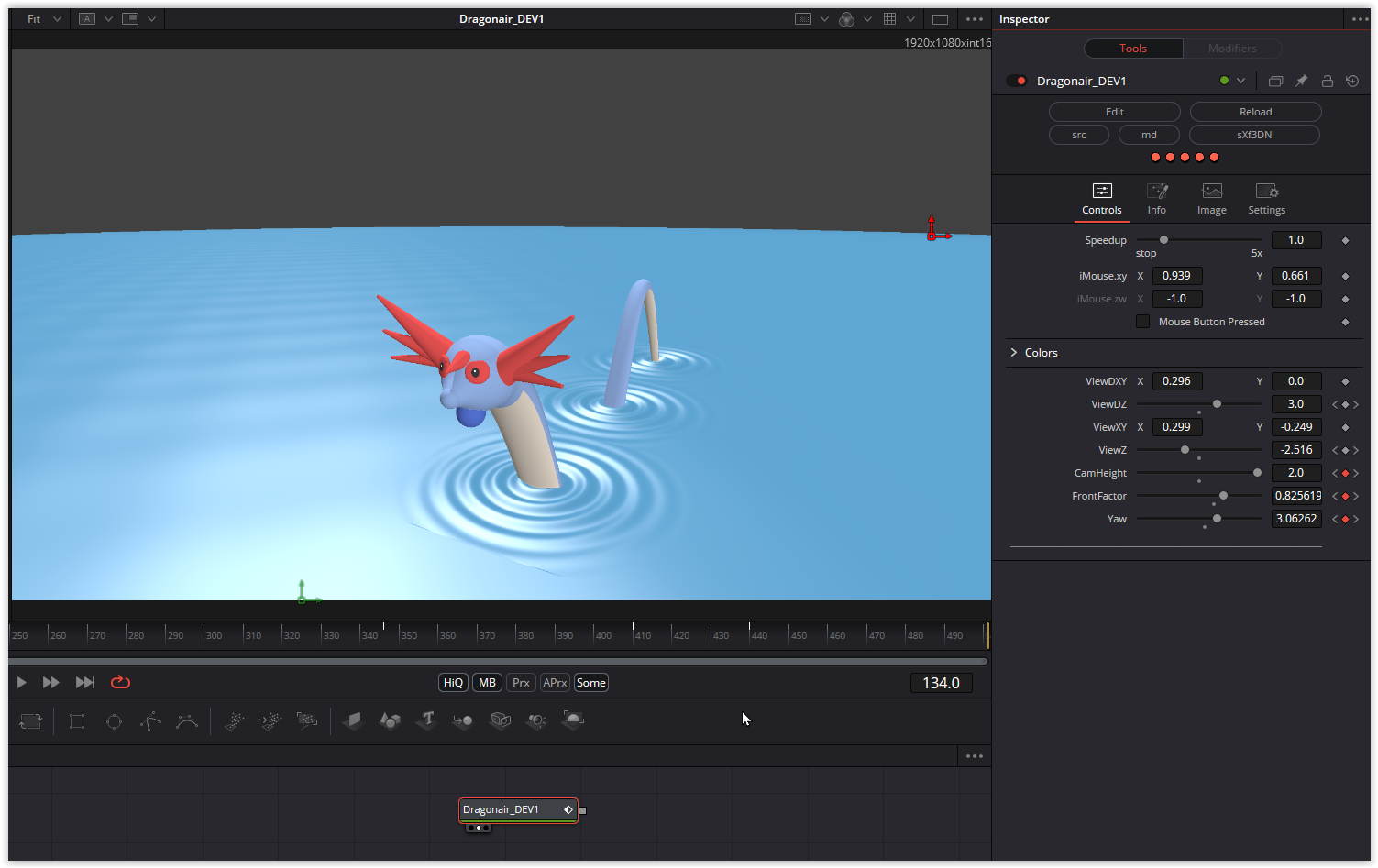Screen dimensions: 1378x868
Task: Click the src button
Action: coord(1079,135)
